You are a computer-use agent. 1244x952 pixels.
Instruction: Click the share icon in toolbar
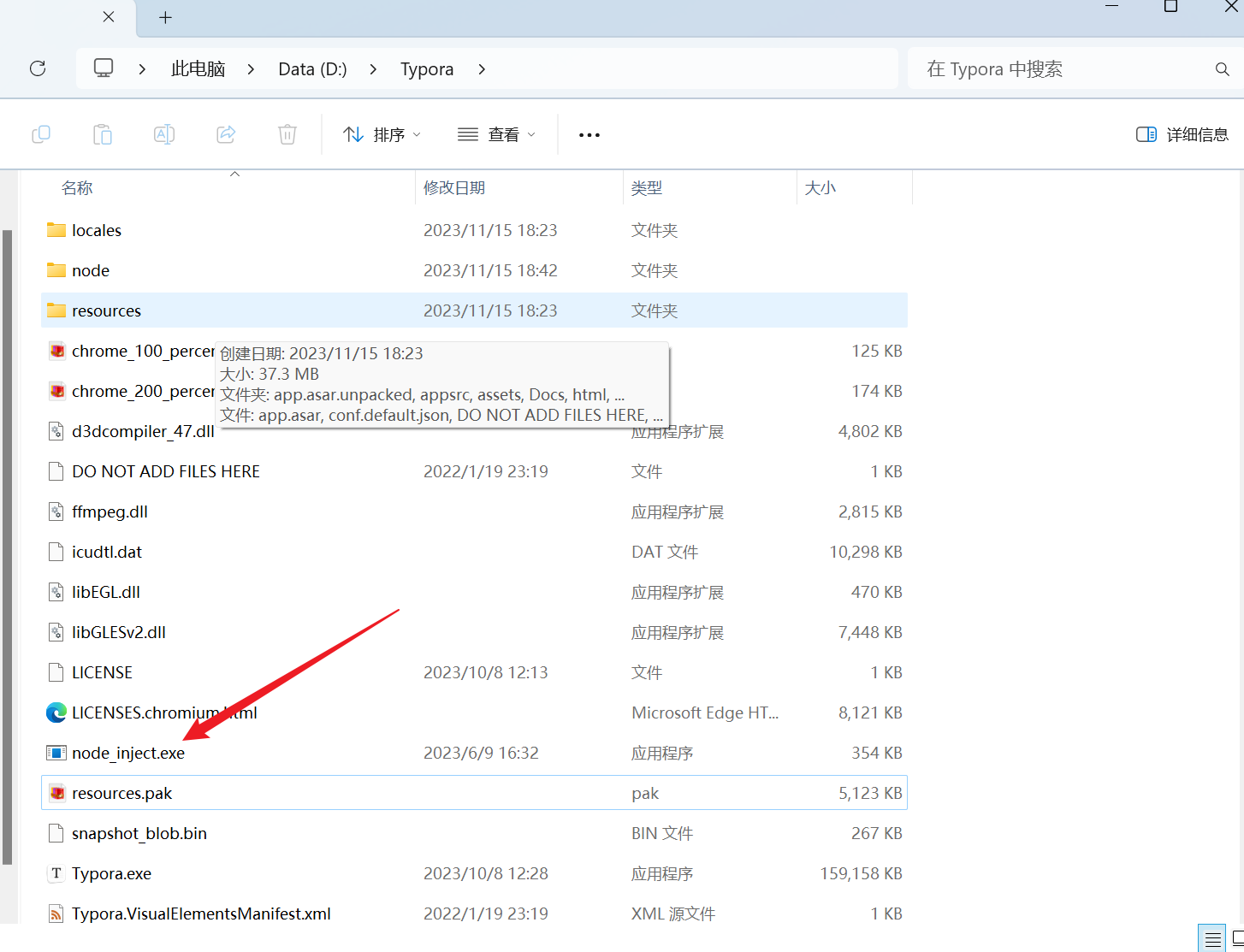click(226, 134)
